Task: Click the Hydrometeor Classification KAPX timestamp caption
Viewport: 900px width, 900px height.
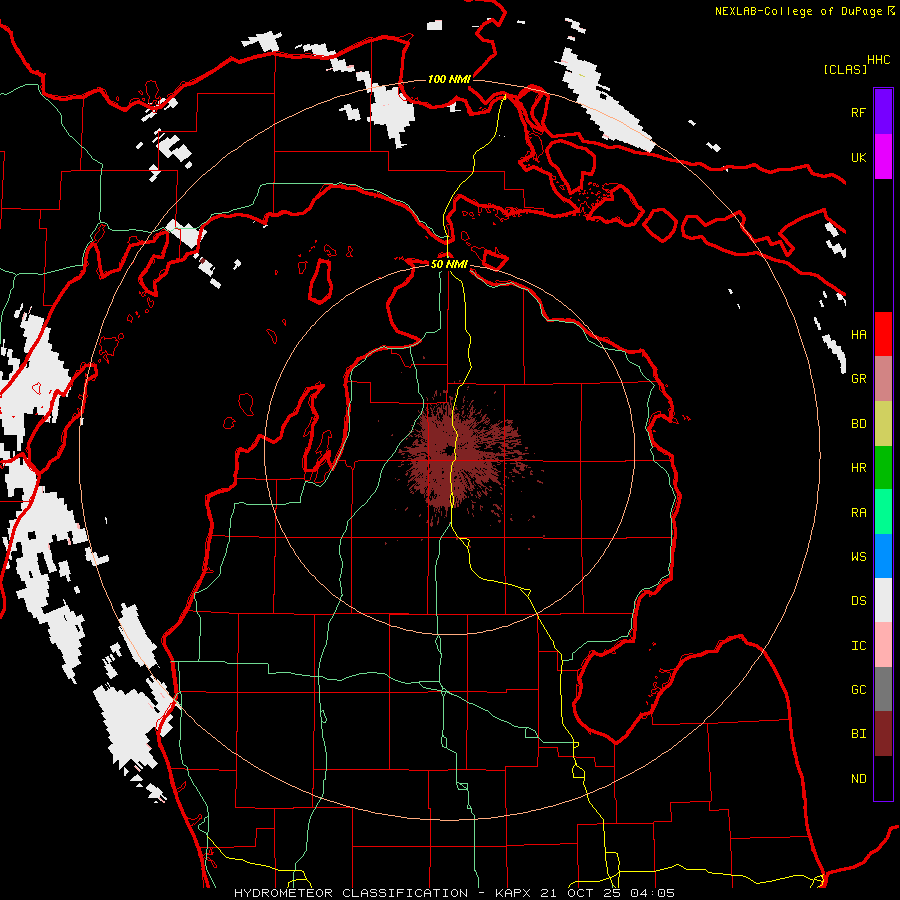Action: coord(454,893)
